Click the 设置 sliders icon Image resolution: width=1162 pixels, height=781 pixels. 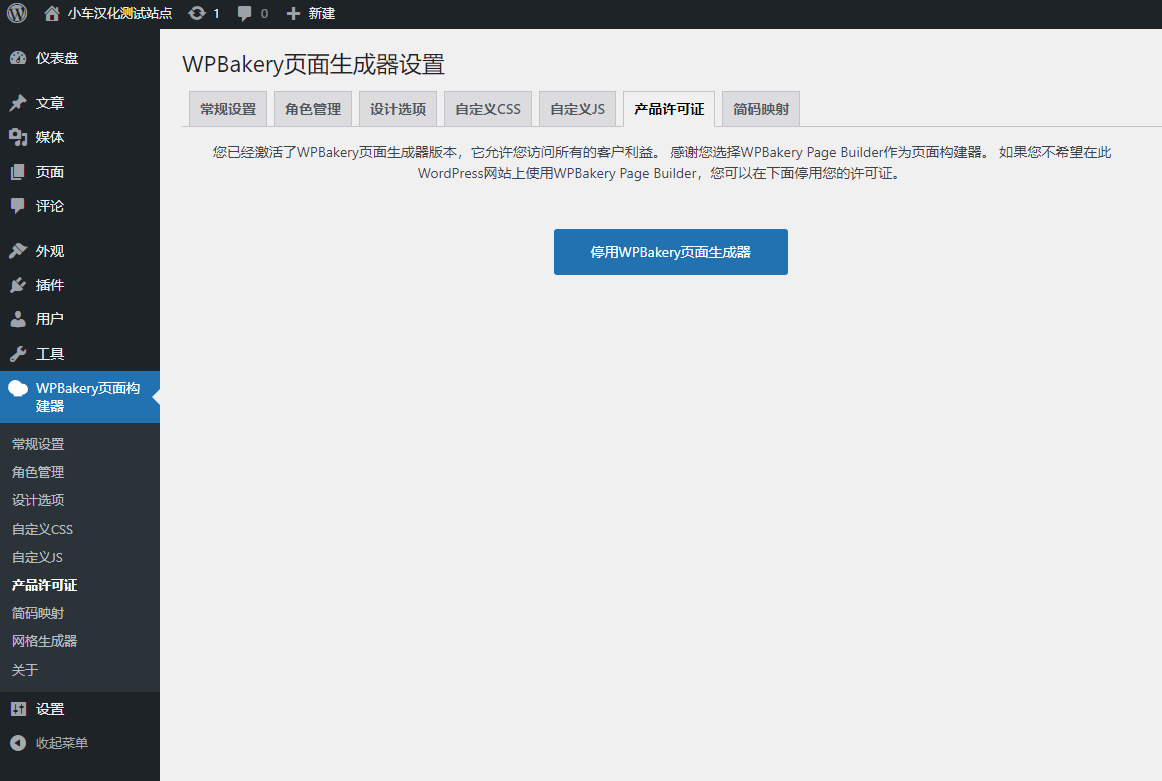pyautogui.click(x=19, y=709)
